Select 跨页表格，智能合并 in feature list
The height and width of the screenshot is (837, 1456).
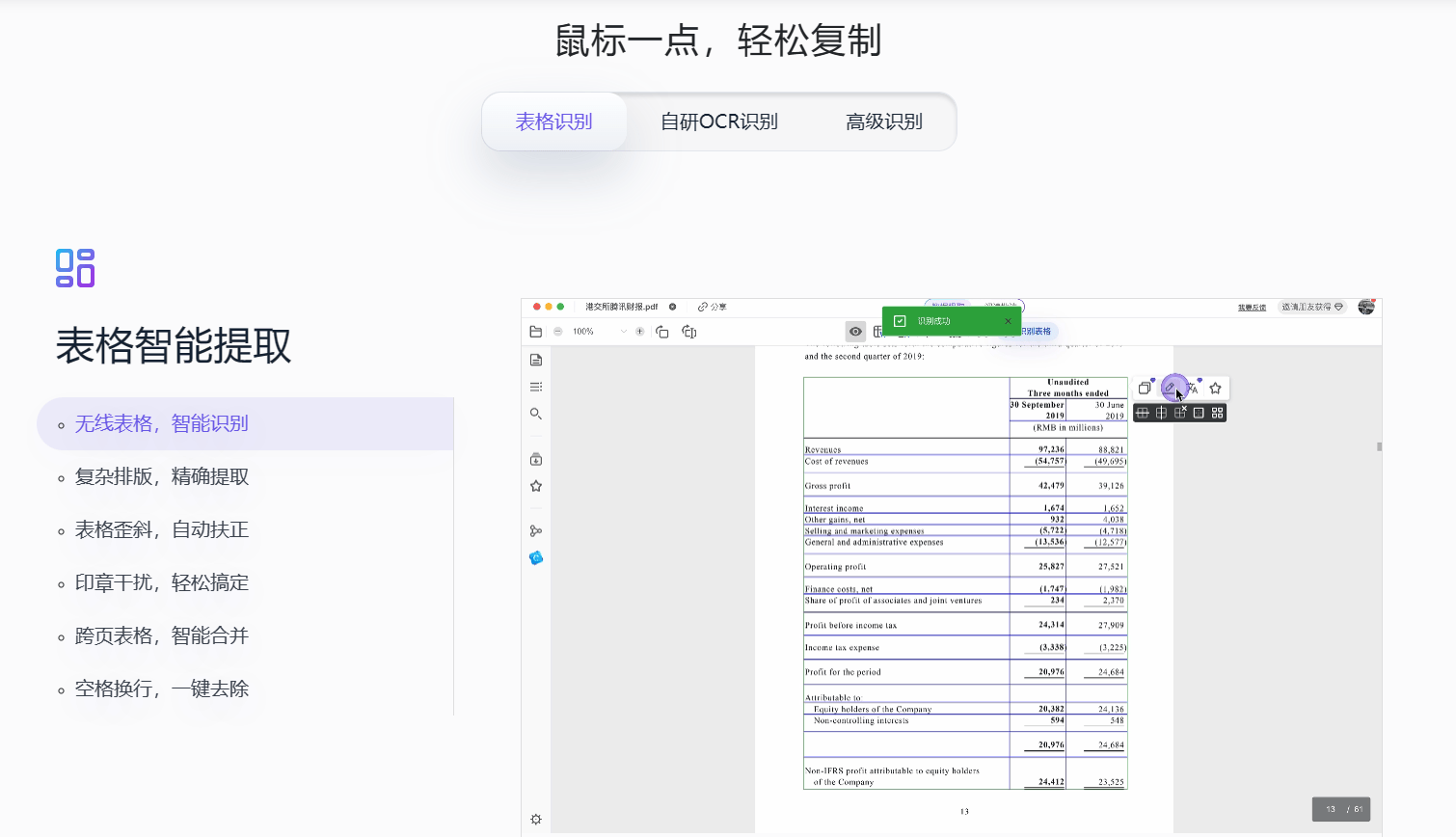point(162,636)
